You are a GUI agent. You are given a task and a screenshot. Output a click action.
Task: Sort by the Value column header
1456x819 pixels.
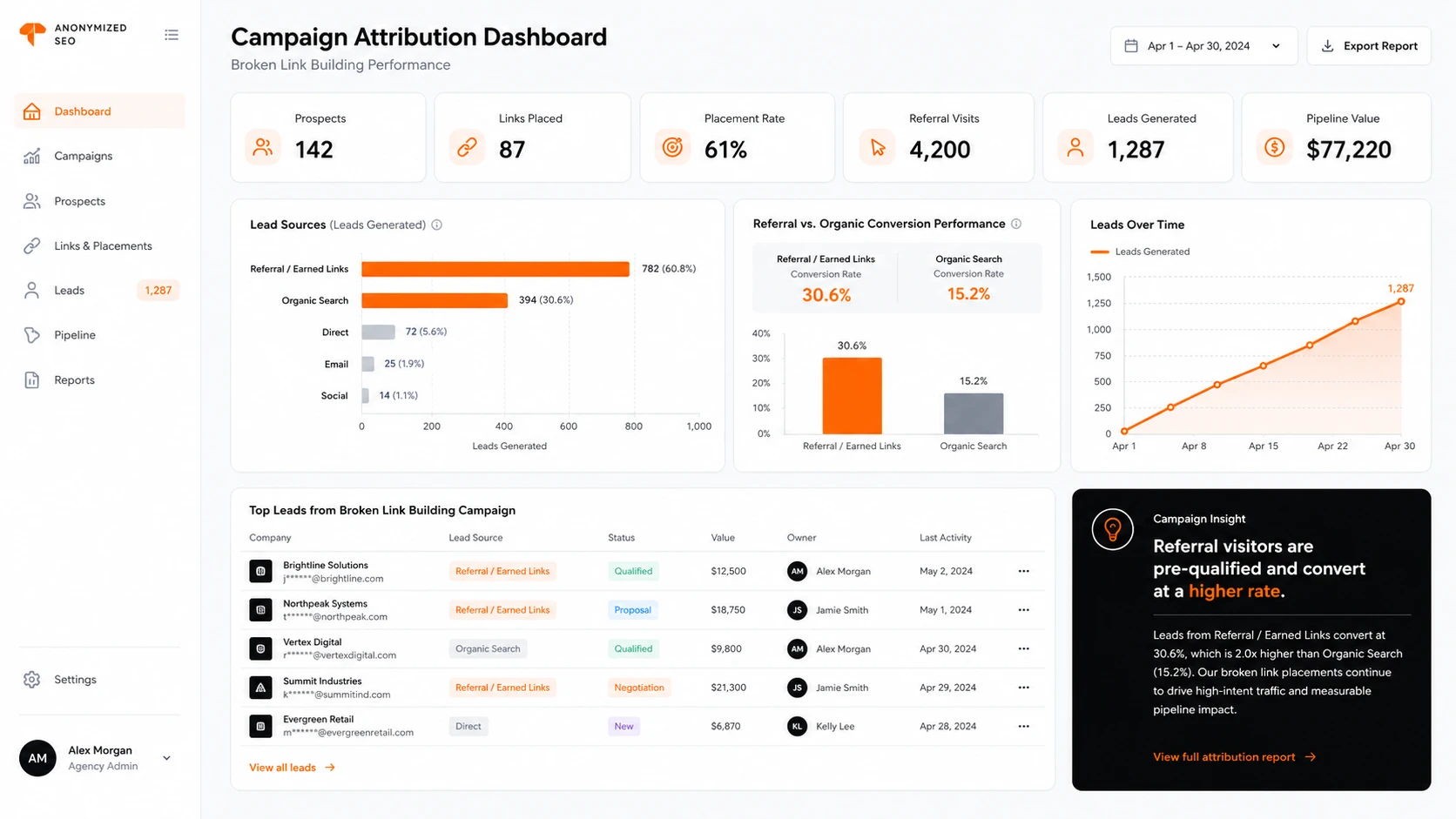(723, 538)
